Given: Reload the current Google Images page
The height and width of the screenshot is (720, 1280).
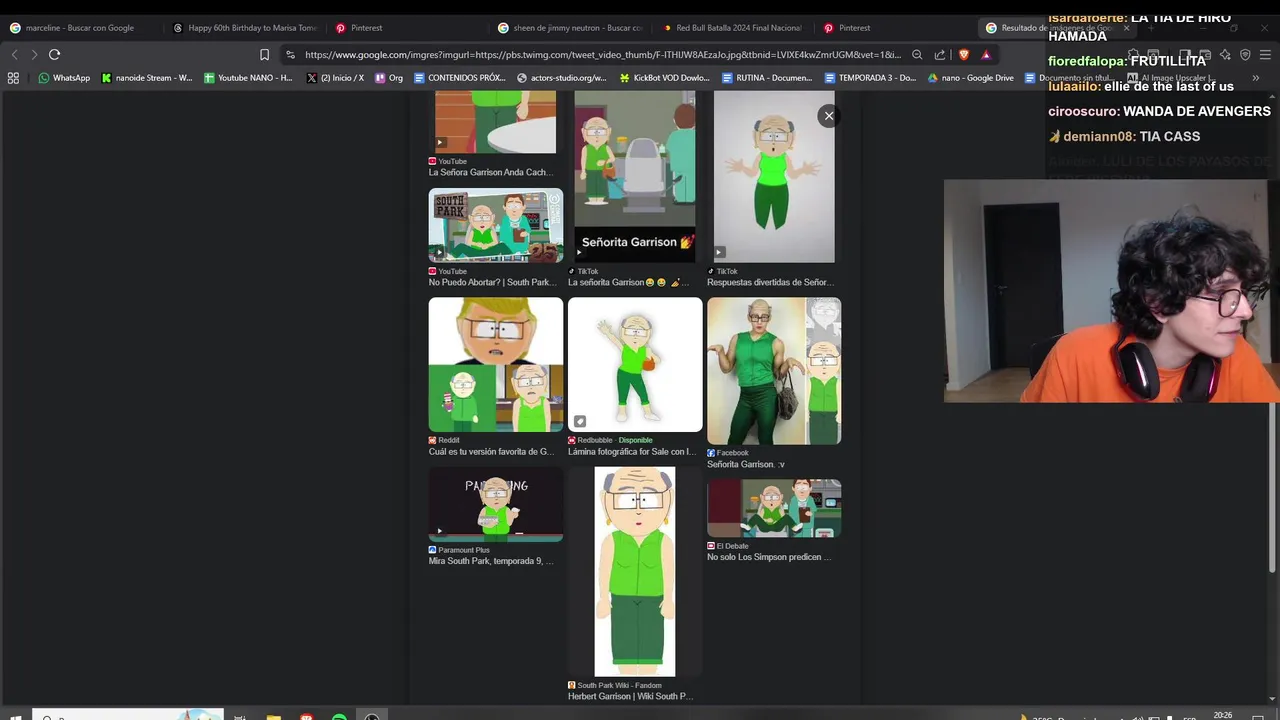Looking at the screenshot, I should [55, 55].
